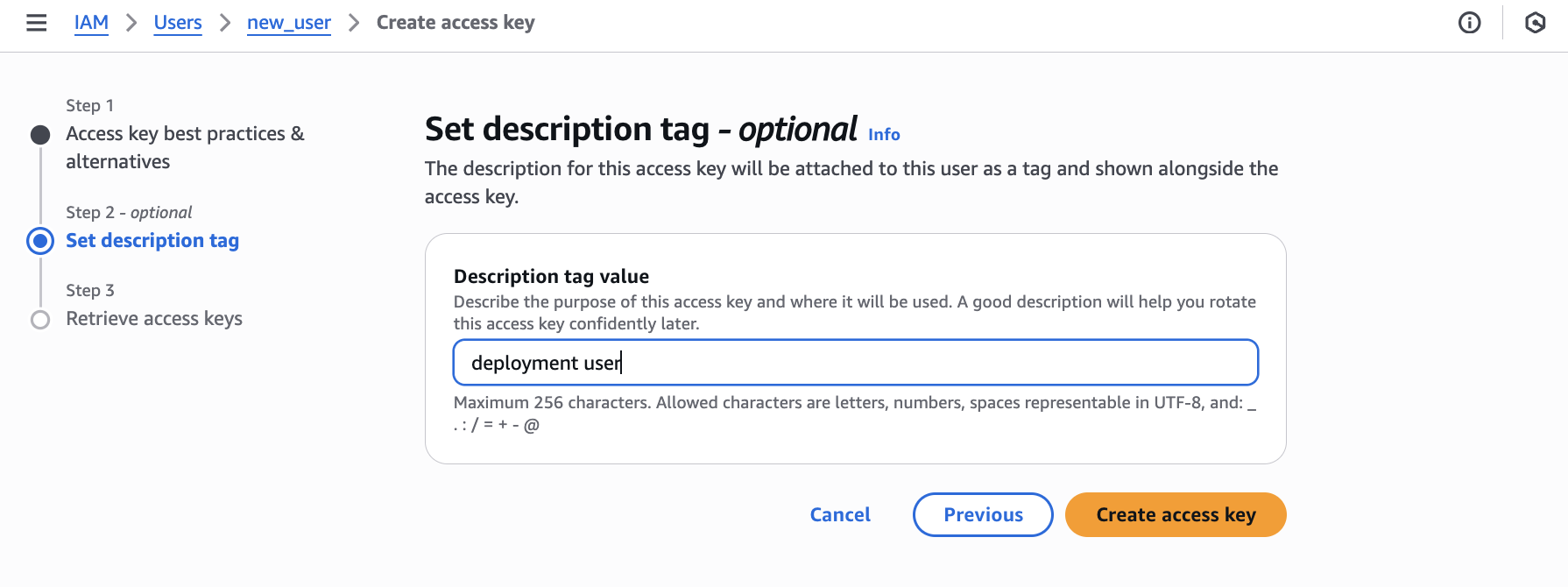Select Set description tag step

[152, 241]
